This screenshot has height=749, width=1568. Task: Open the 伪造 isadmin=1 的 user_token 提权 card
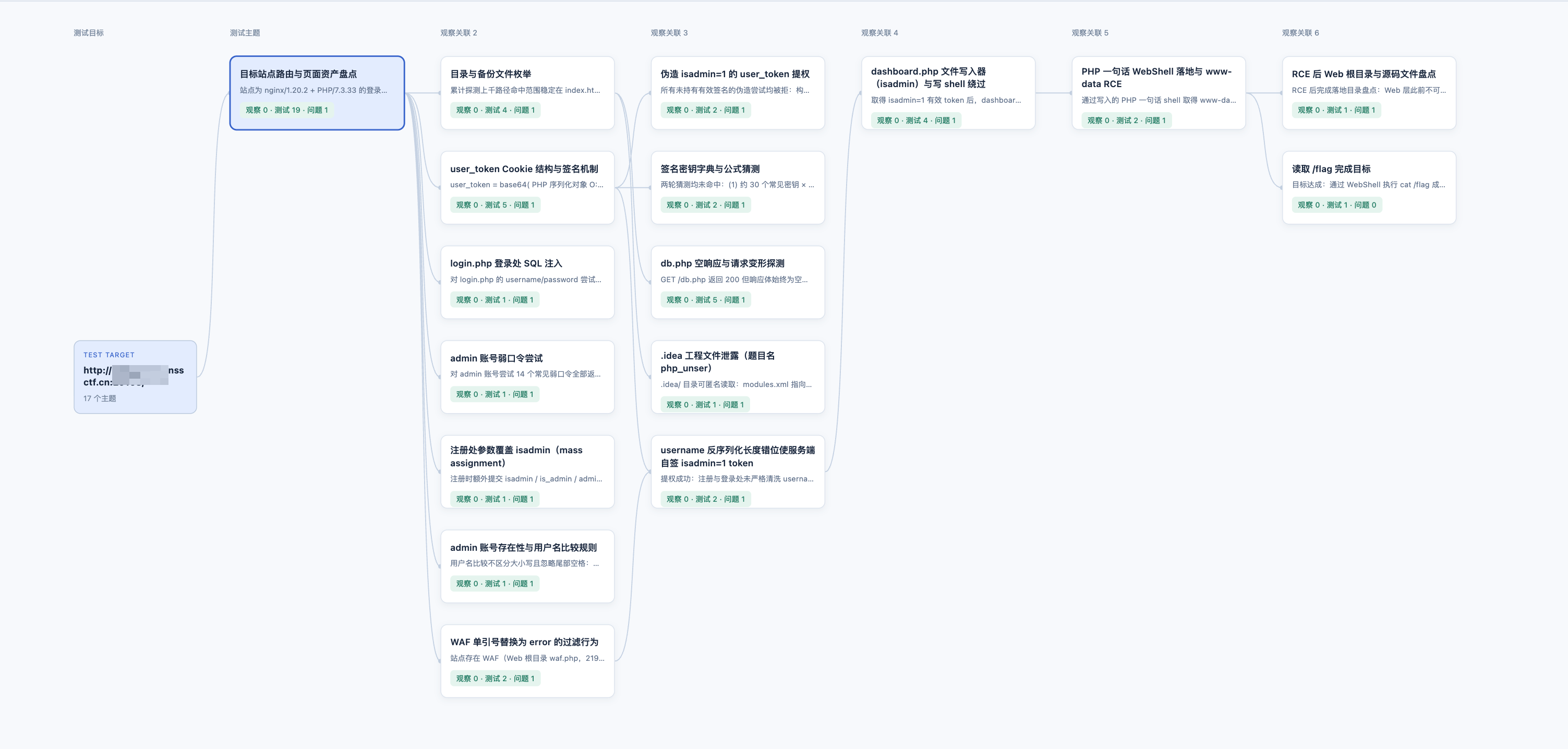pyautogui.click(x=738, y=93)
